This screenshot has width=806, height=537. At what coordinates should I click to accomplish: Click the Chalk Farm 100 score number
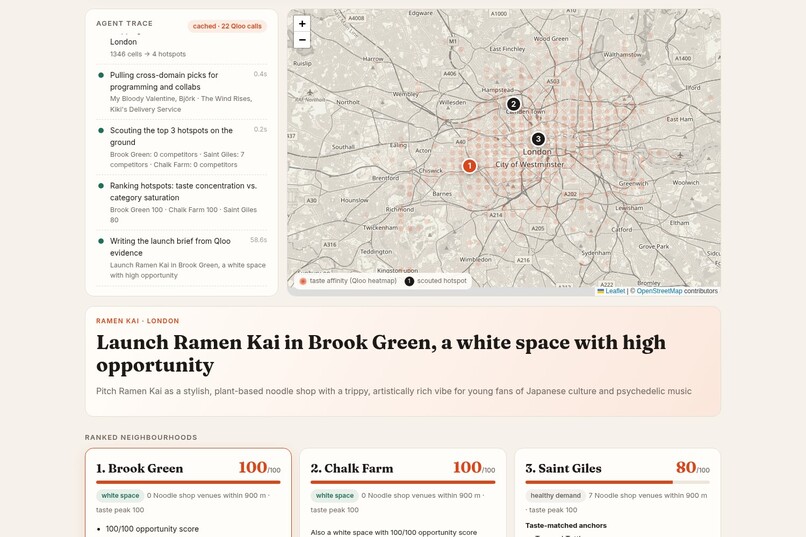(467, 467)
